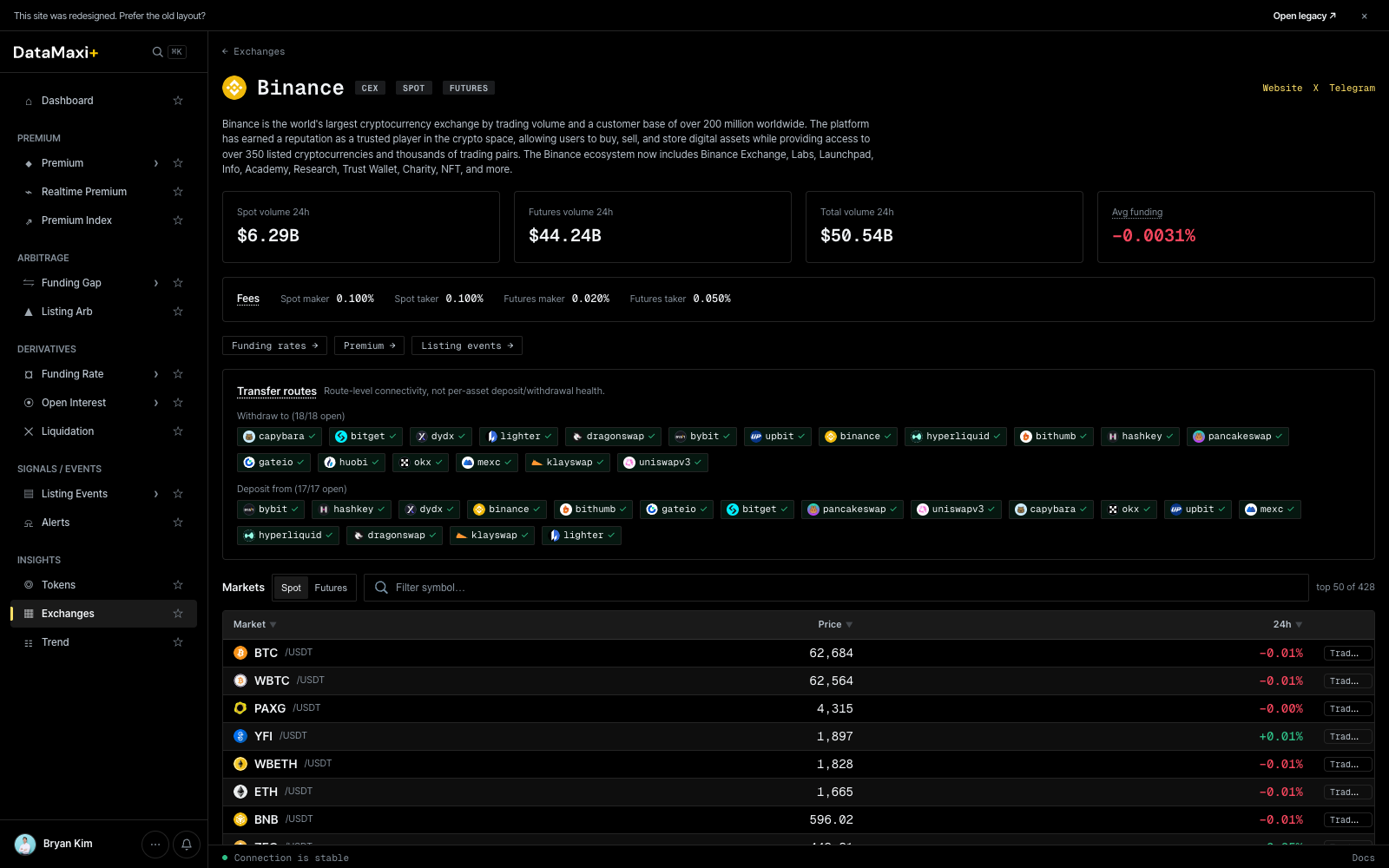Favorite Dashboard with its star
The height and width of the screenshot is (868, 1389).
coord(178,101)
